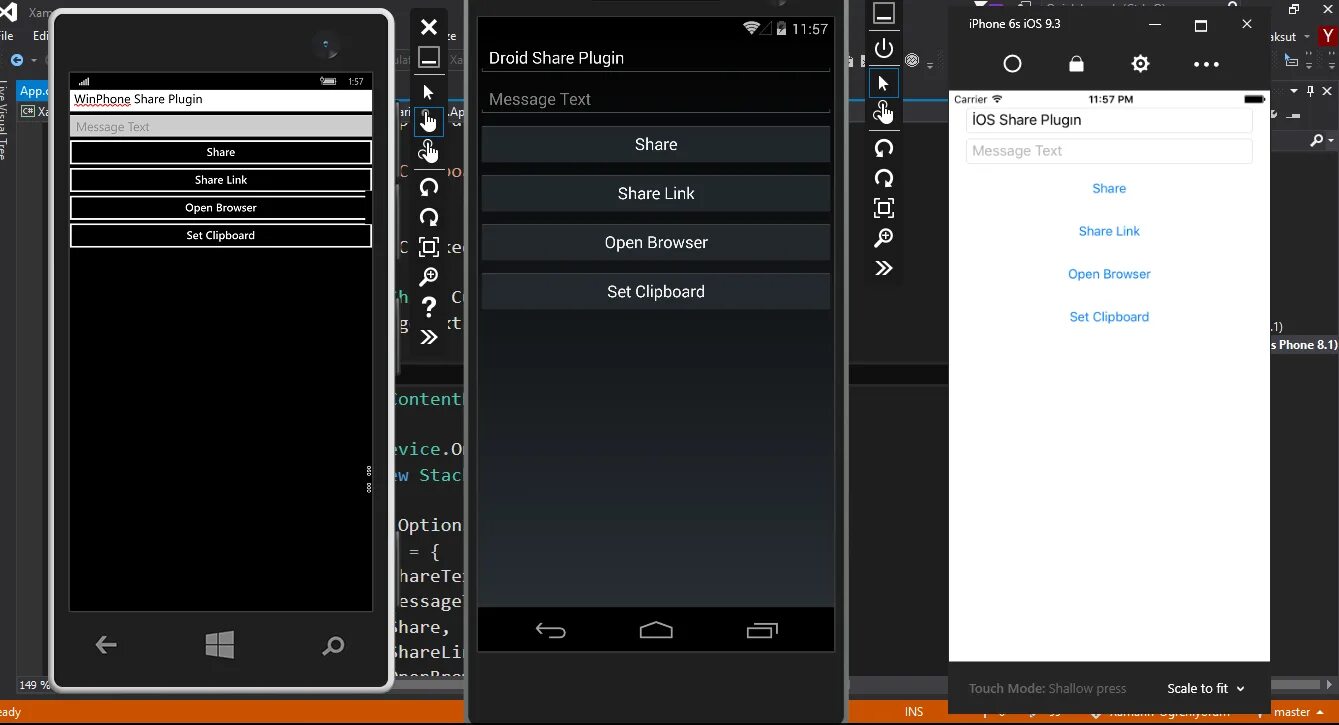The width and height of the screenshot is (1339, 725).
Task: Open more options ellipsis in iPhone simulator
Action: coord(1206,64)
